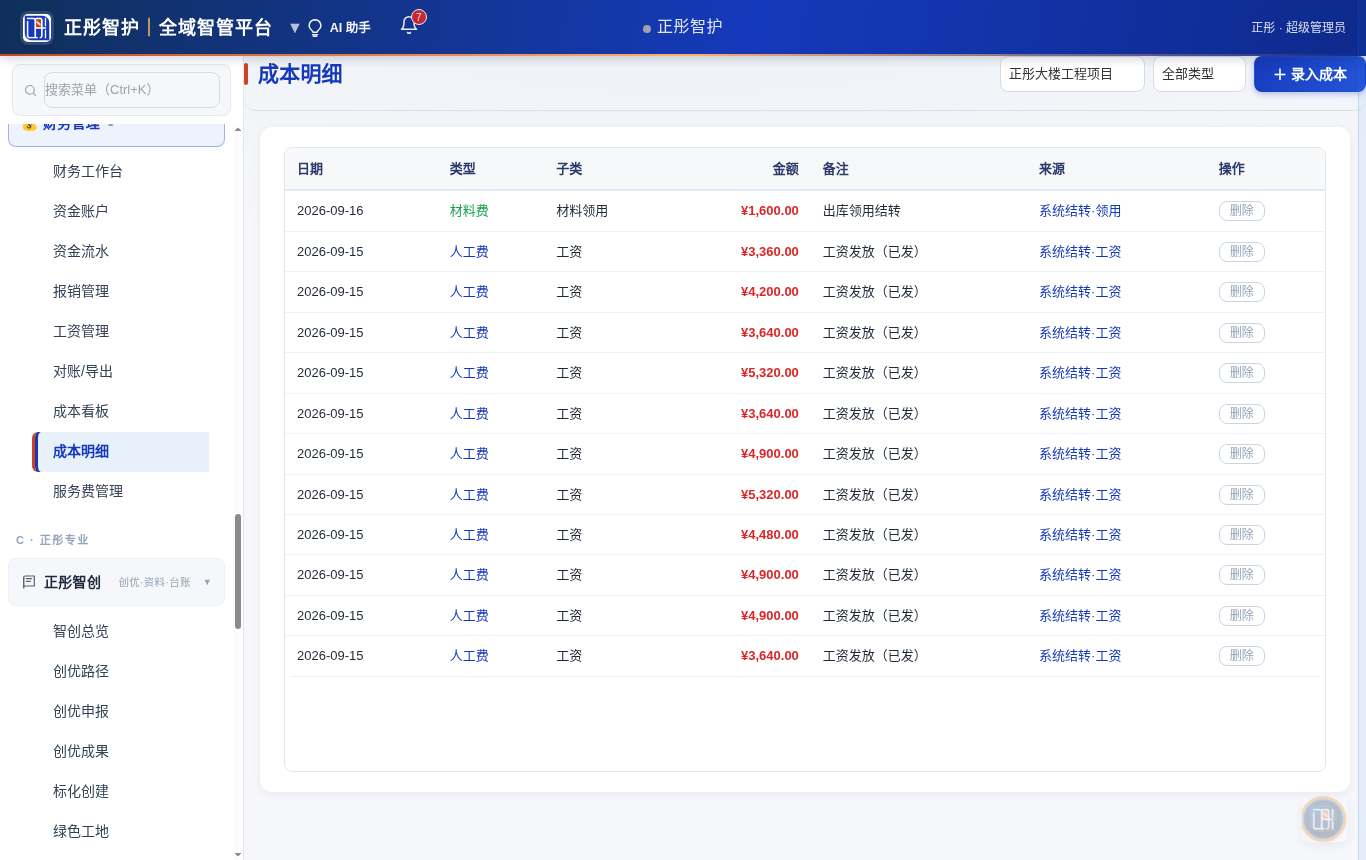Click the 出库领用结转 remark cell
Image resolution: width=1366 pixels, height=860 pixels.
(861, 211)
